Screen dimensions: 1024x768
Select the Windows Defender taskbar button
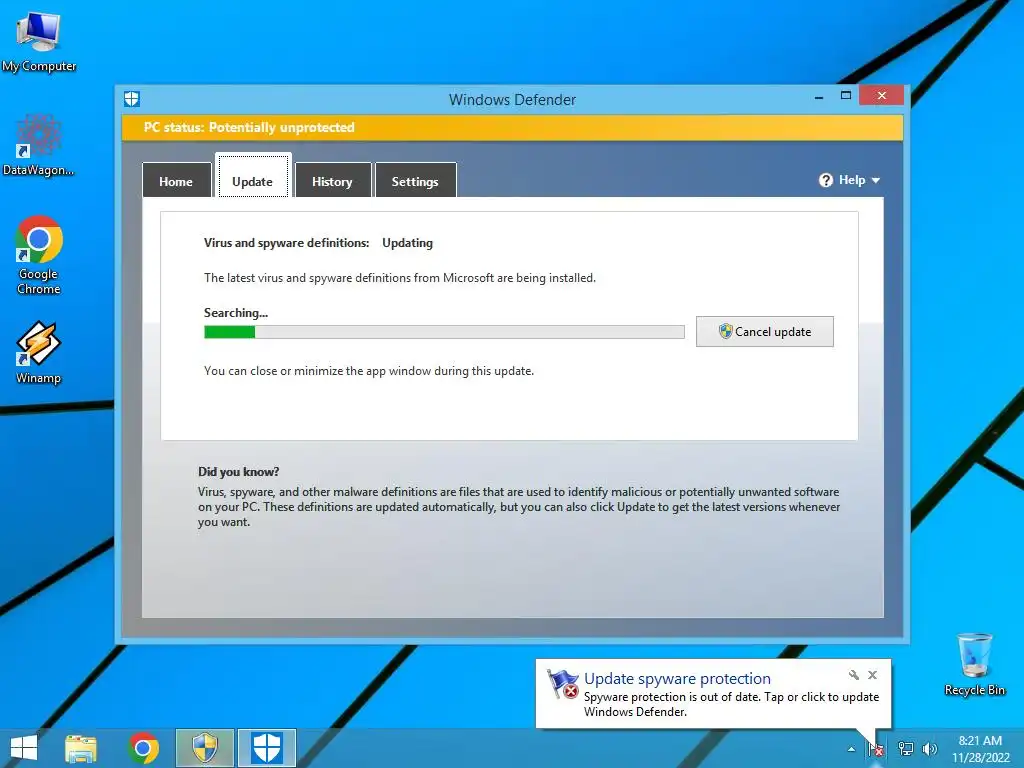(x=266, y=748)
